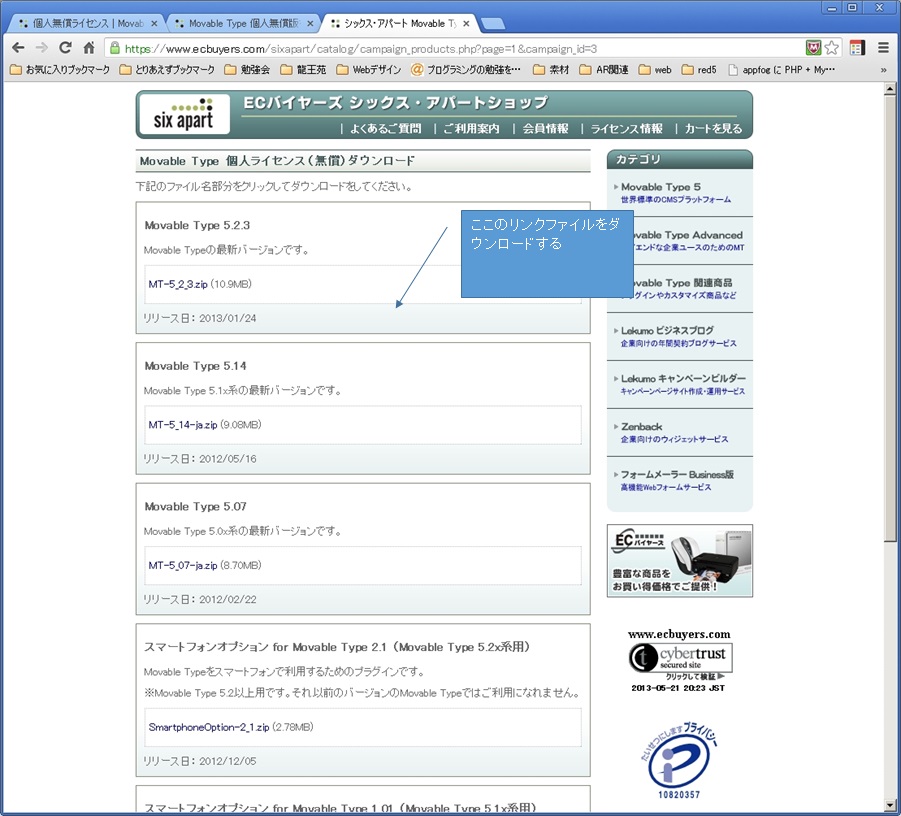Reload the current page

point(66,48)
